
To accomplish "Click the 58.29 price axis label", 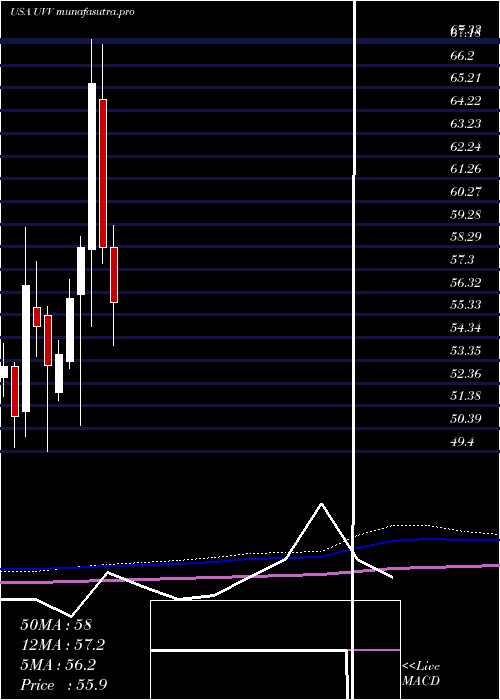I will 466,237.
